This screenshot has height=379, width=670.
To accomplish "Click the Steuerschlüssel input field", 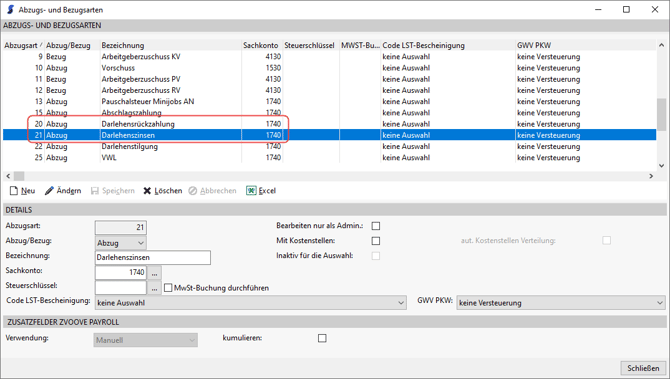I will pos(120,288).
